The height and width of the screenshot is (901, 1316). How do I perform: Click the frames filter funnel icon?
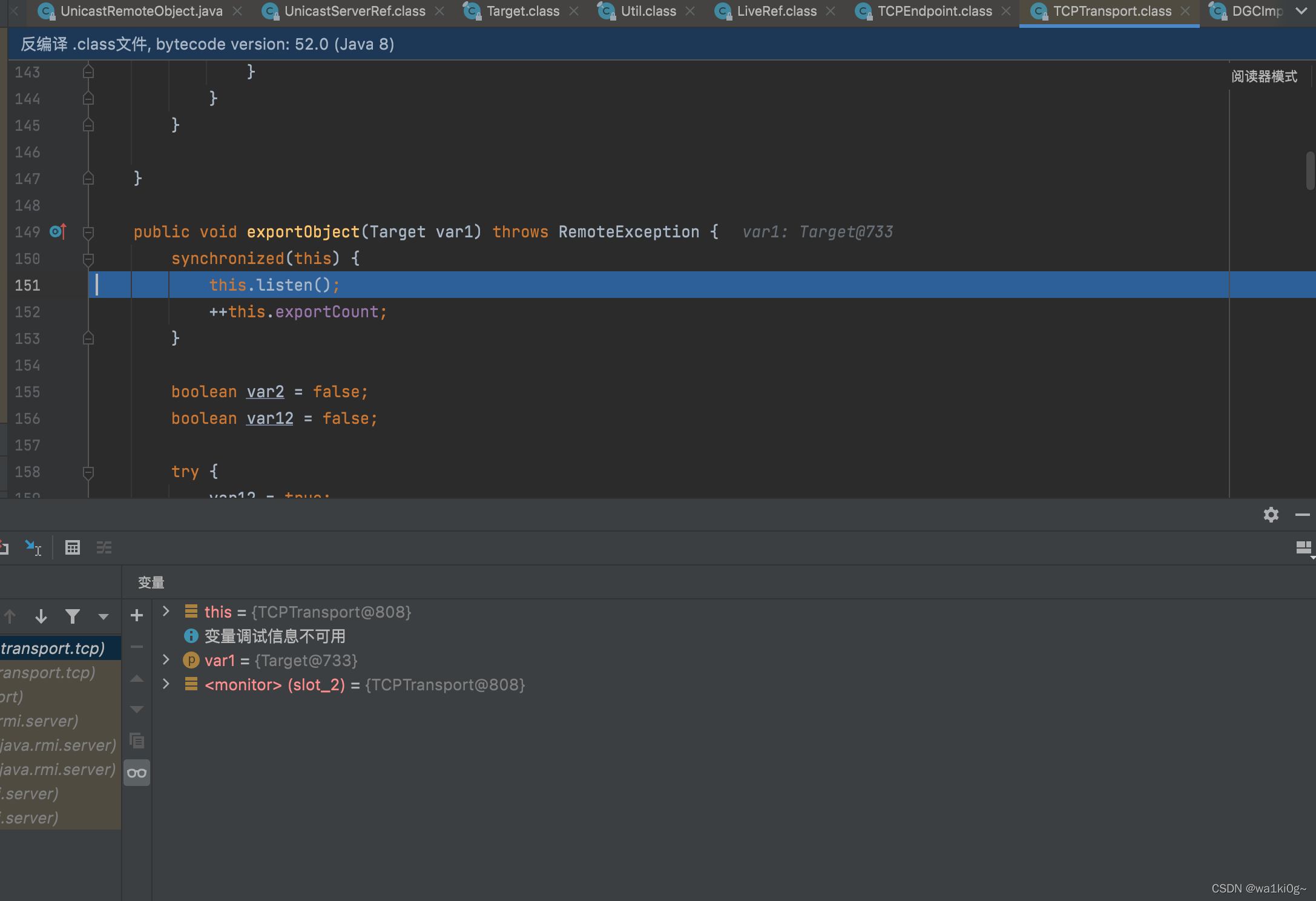coord(73,616)
